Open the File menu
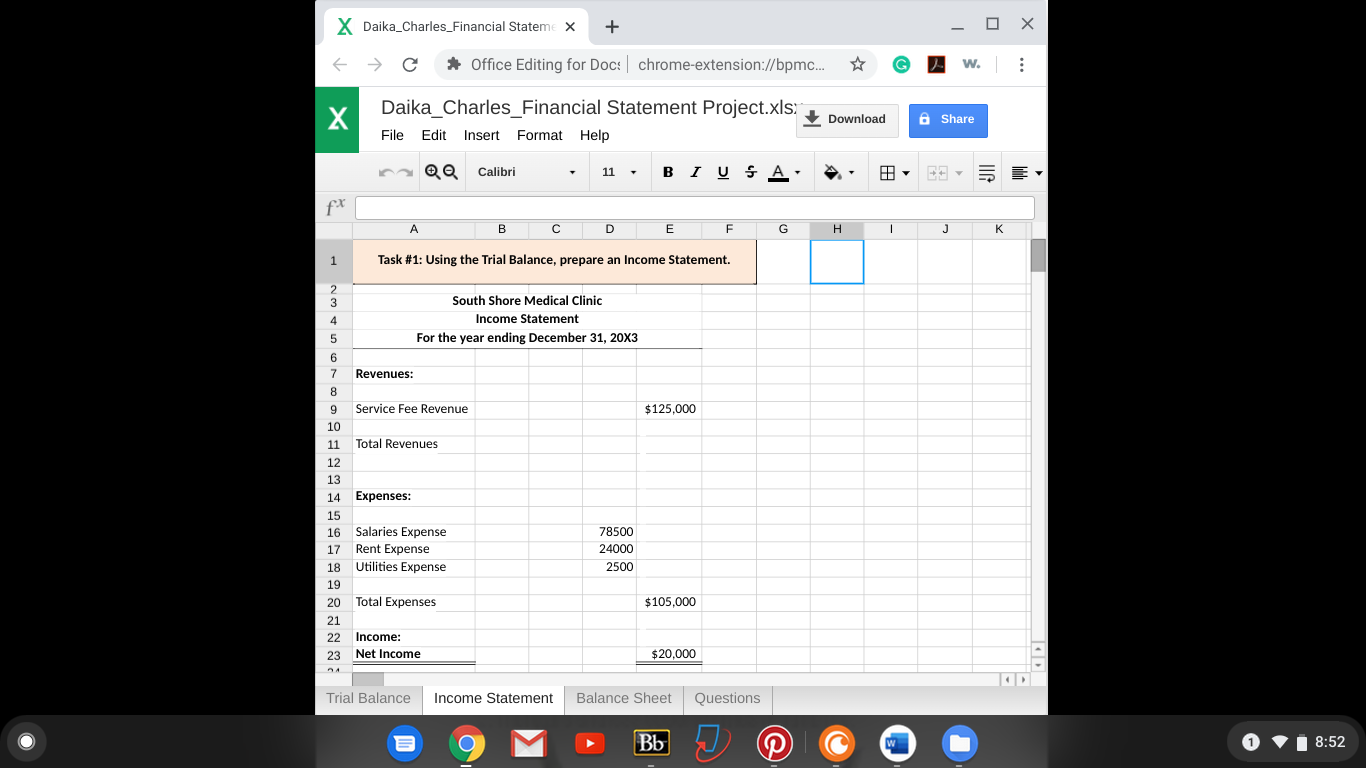The height and width of the screenshot is (768, 1366). pos(393,135)
